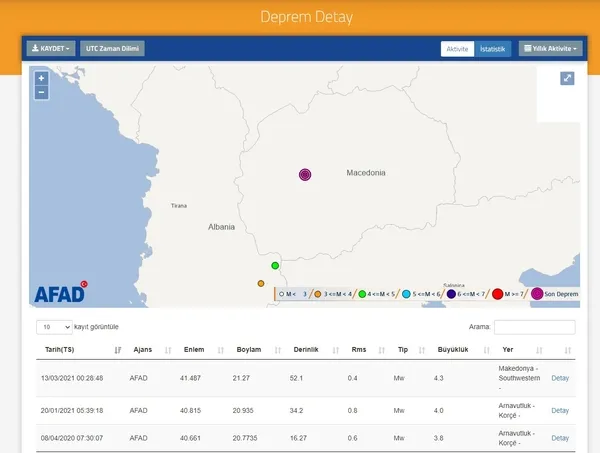Click depth value 52.1
The image size is (600, 453).
pyautogui.click(x=296, y=378)
